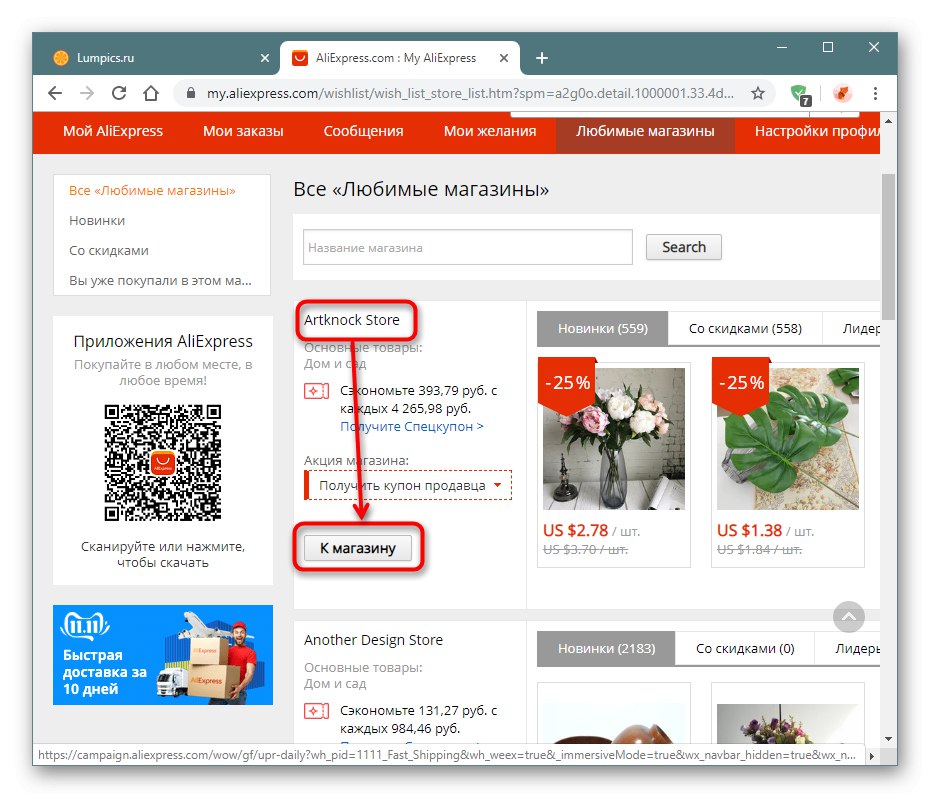Go back with the browser back arrow

(55, 93)
